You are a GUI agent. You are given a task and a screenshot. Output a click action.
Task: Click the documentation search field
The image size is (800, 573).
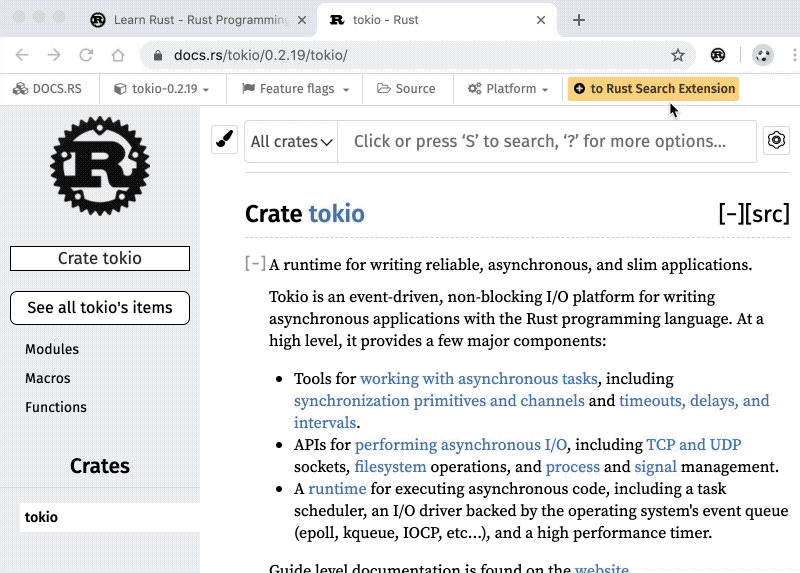point(546,141)
